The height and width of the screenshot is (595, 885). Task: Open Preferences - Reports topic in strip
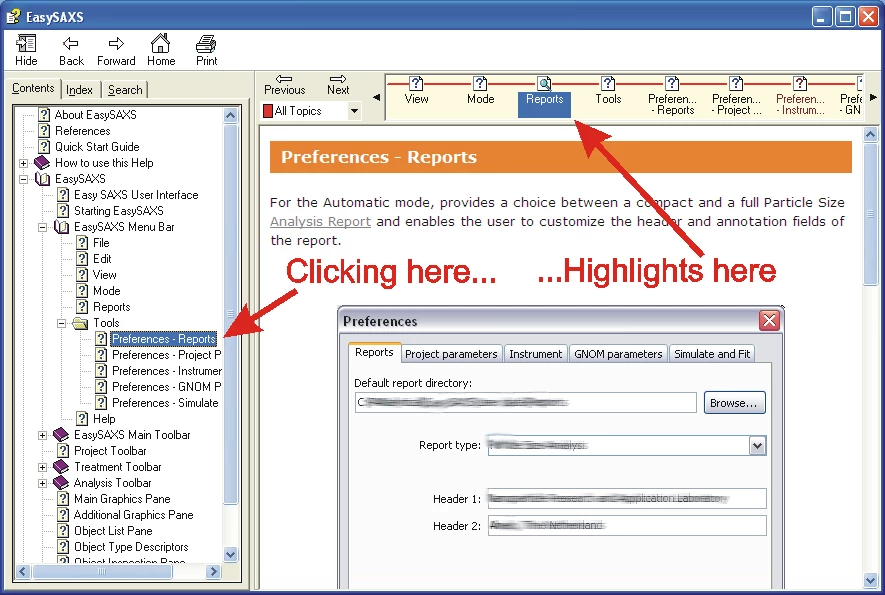pyautogui.click(x=672, y=97)
